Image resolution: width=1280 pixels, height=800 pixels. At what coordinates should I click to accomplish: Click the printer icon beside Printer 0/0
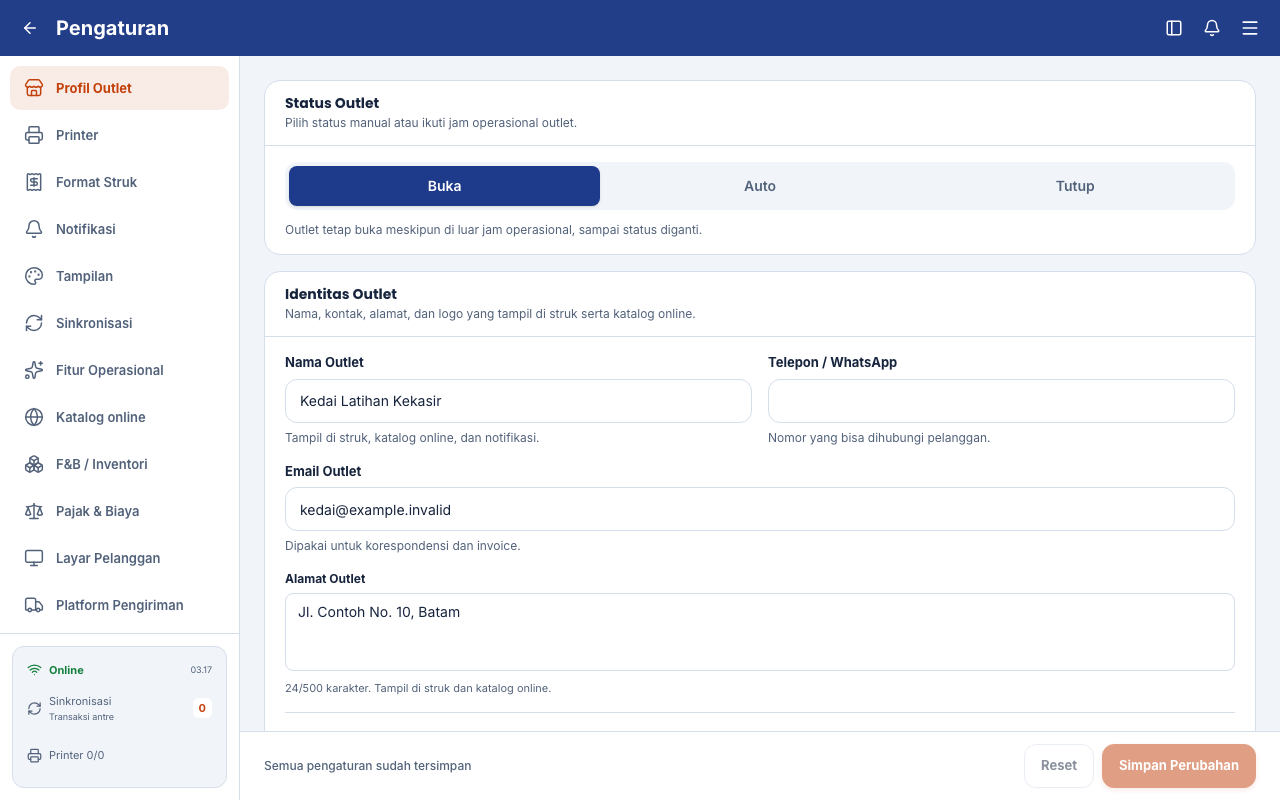(x=34, y=755)
